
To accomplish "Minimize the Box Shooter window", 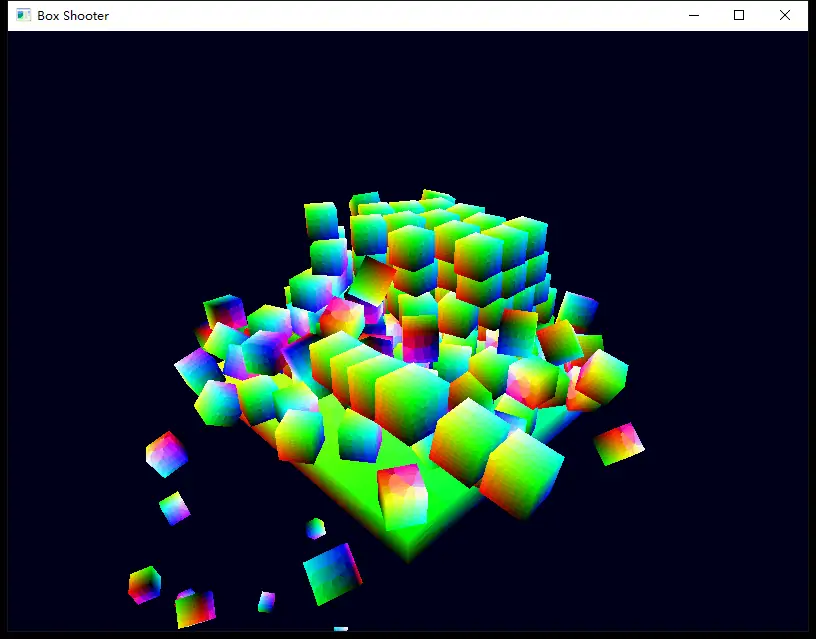I will 693,15.
